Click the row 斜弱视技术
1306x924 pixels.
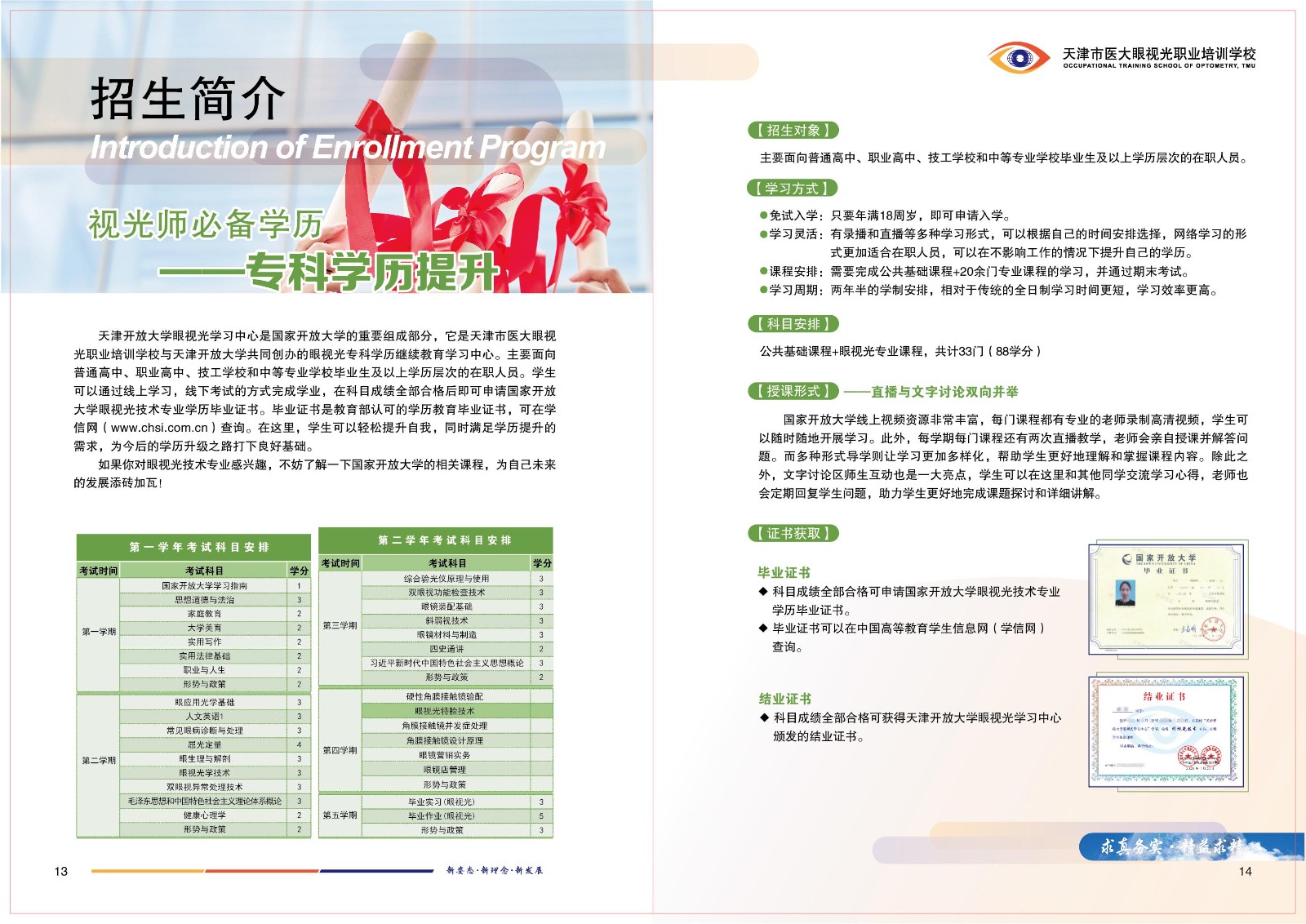tap(457, 621)
